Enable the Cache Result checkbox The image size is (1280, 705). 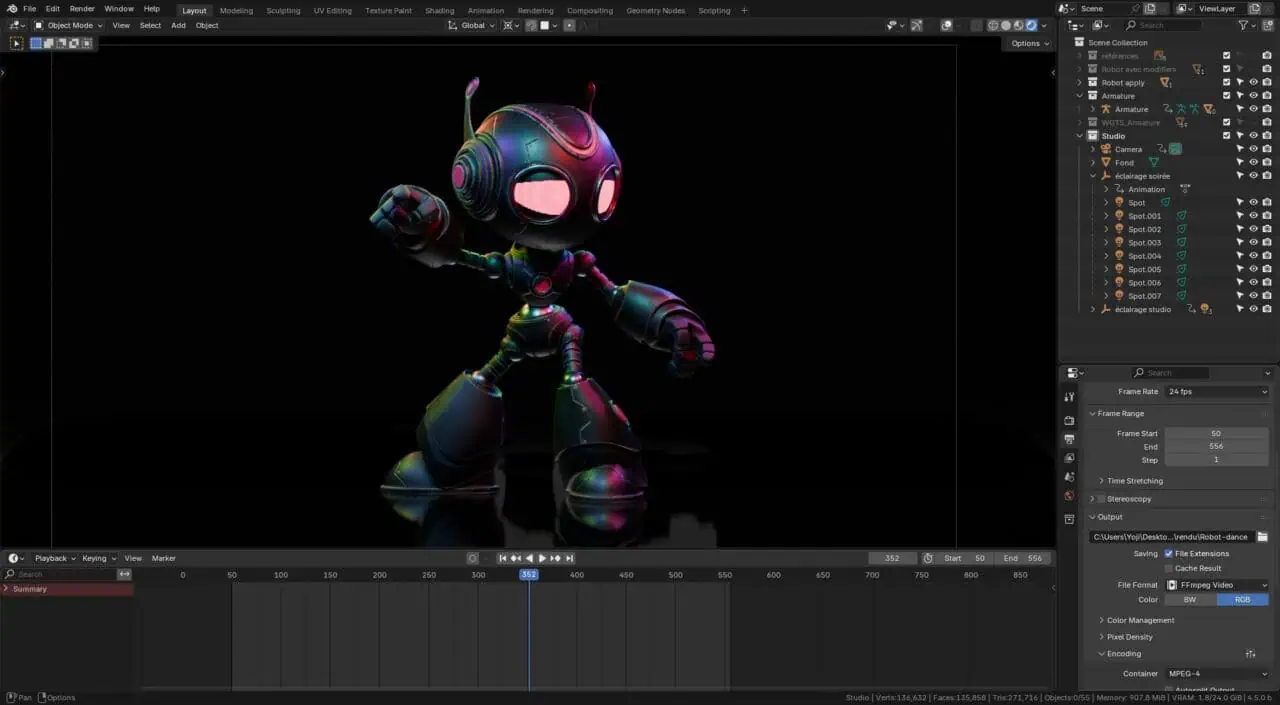coord(1168,568)
